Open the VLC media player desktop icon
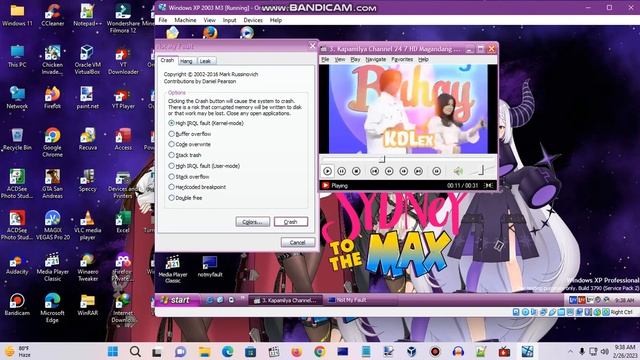The height and width of the screenshot is (360, 640). click(x=87, y=225)
